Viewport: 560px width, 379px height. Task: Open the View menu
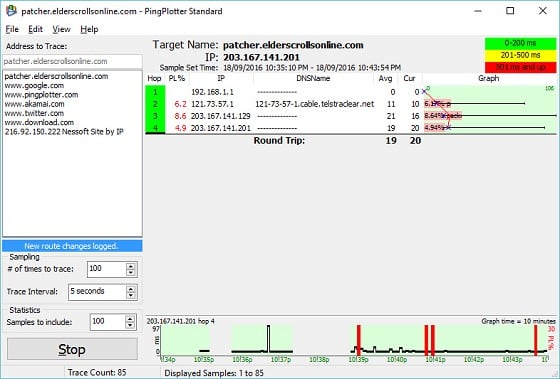pos(61,29)
